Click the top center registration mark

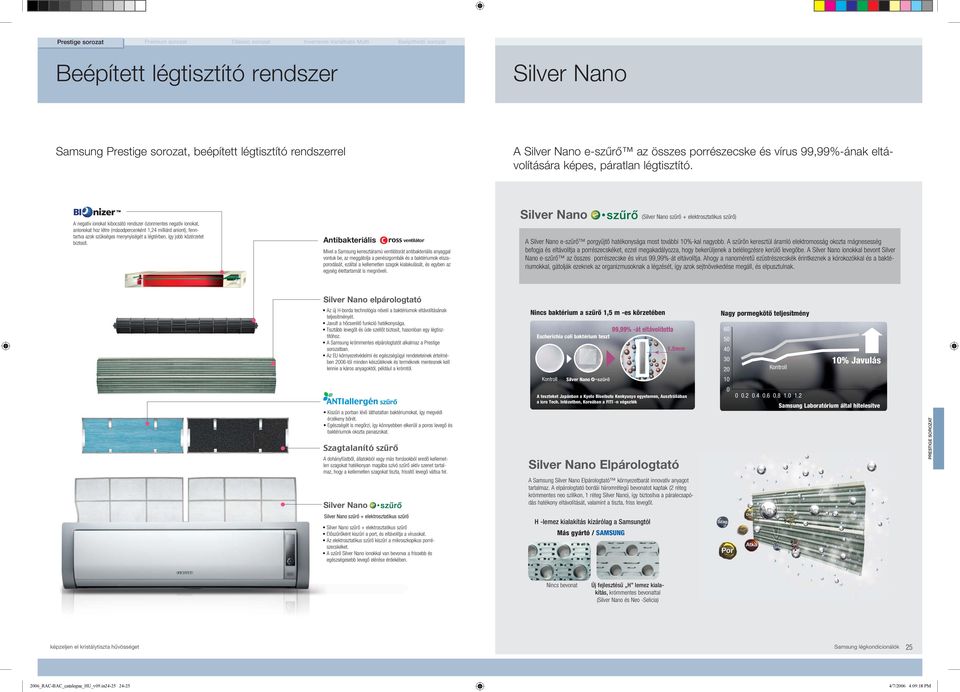(x=480, y=6)
